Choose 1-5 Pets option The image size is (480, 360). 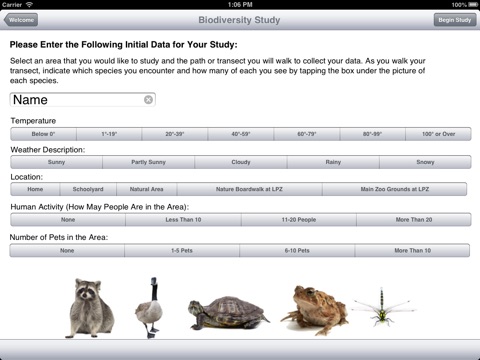182,250
